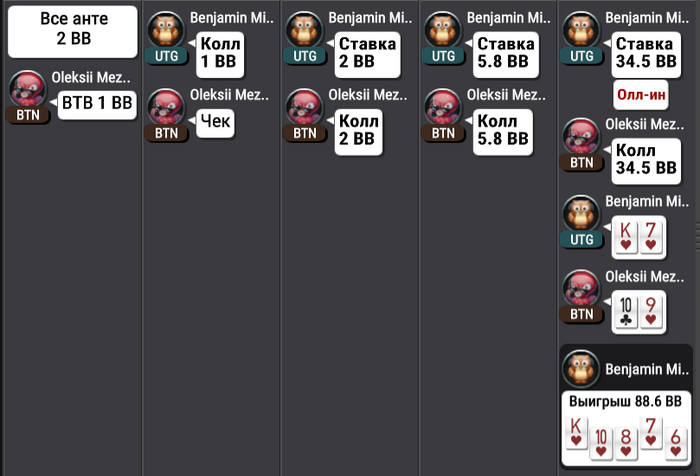This screenshot has height=476, width=700.
Task: Click the owl avatar beside 'Колл 1 BB'
Action: click(166, 30)
